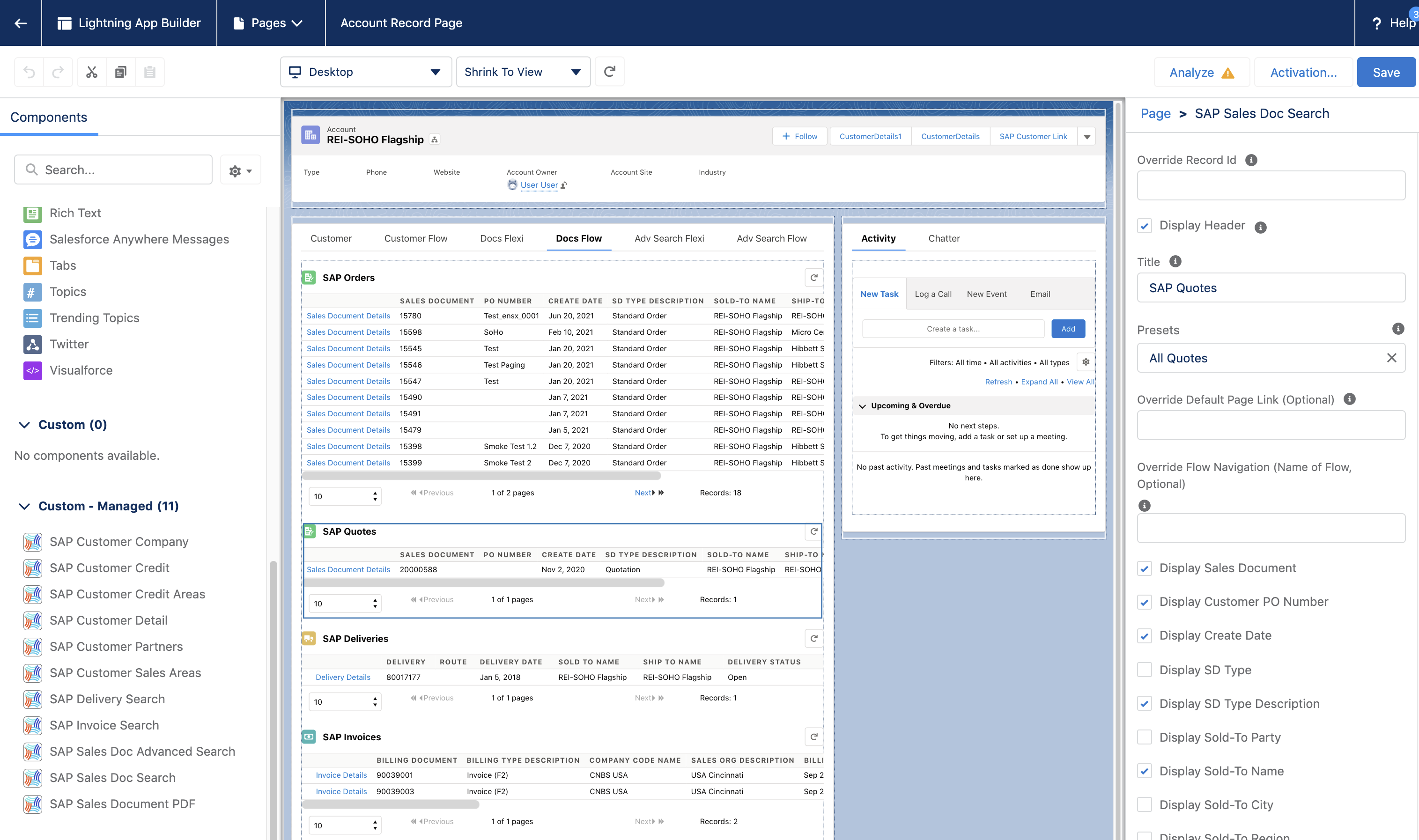Screen dimensions: 1419x840
Task: Open Sales Document Details for 15780
Action: click(348, 316)
